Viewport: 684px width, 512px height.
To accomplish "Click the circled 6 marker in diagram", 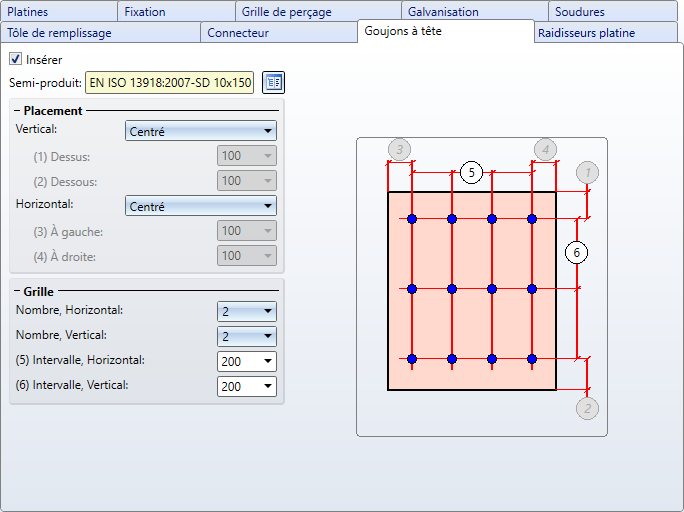I will click(576, 252).
